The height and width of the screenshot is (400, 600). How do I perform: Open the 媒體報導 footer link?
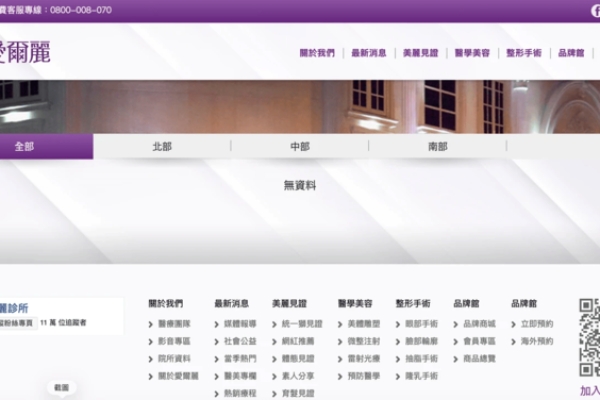pos(240,324)
